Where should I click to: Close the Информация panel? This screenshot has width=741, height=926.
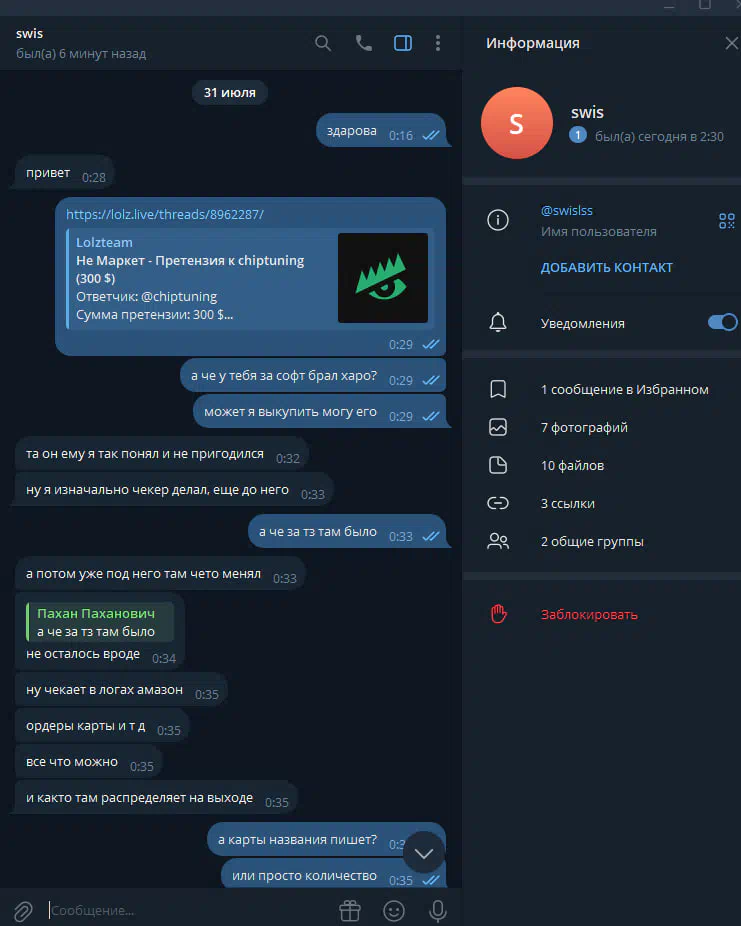(x=731, y=43)
